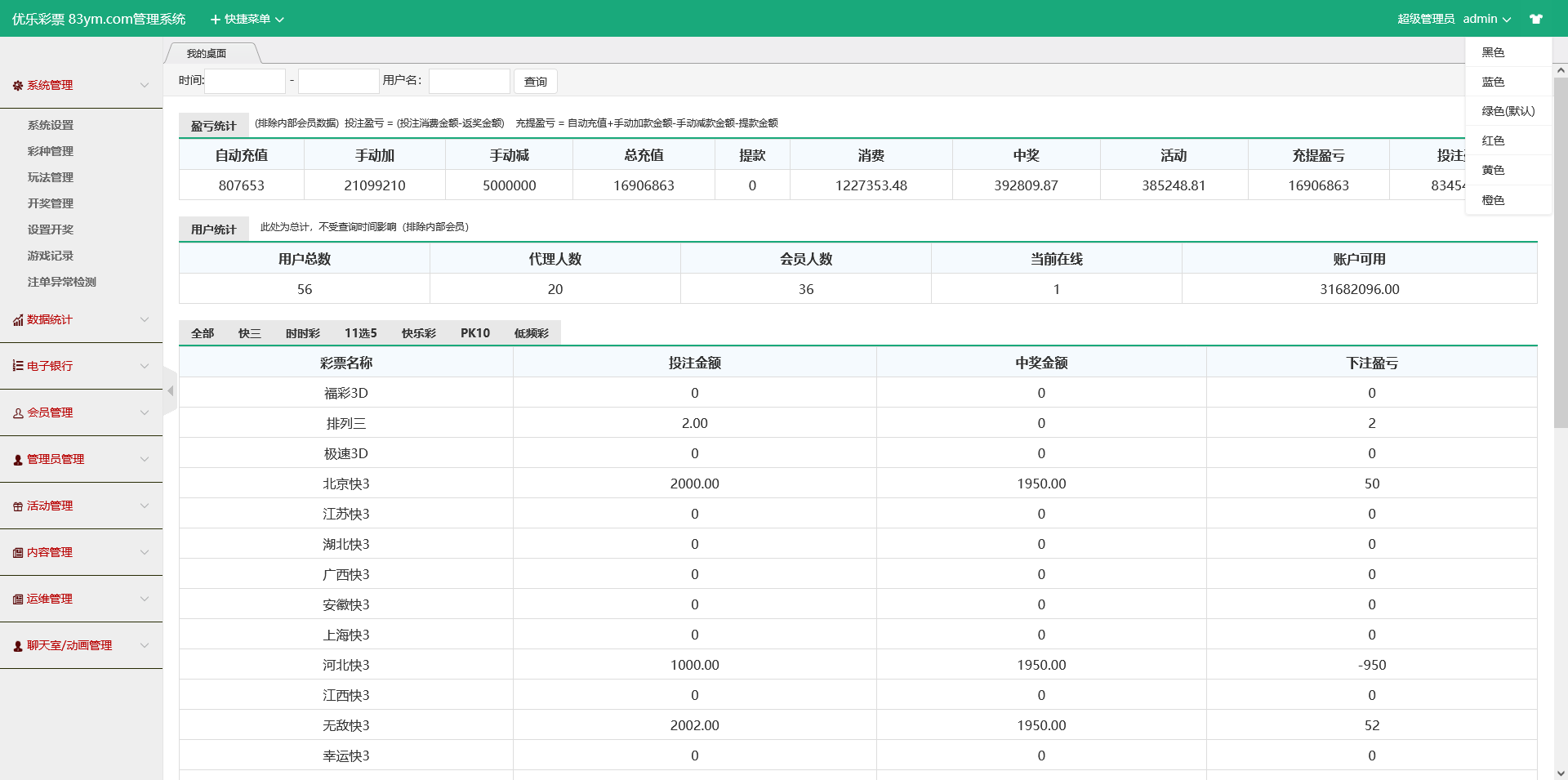Click the scrollbar up arrow
Image resolution: width=1568 pixels, height=780 pixels.
click(x=1561, y=71)
